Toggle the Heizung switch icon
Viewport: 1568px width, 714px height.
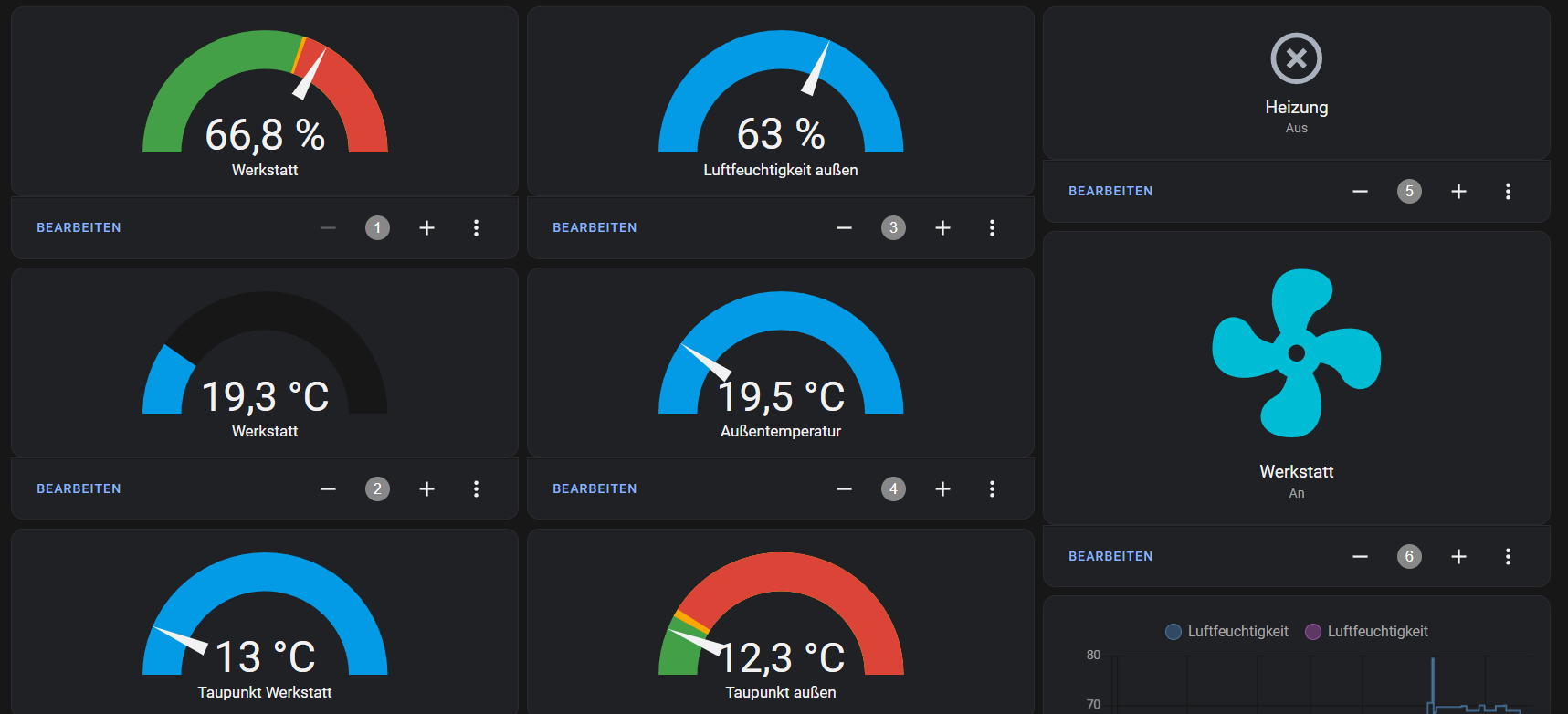point(1297,58)
